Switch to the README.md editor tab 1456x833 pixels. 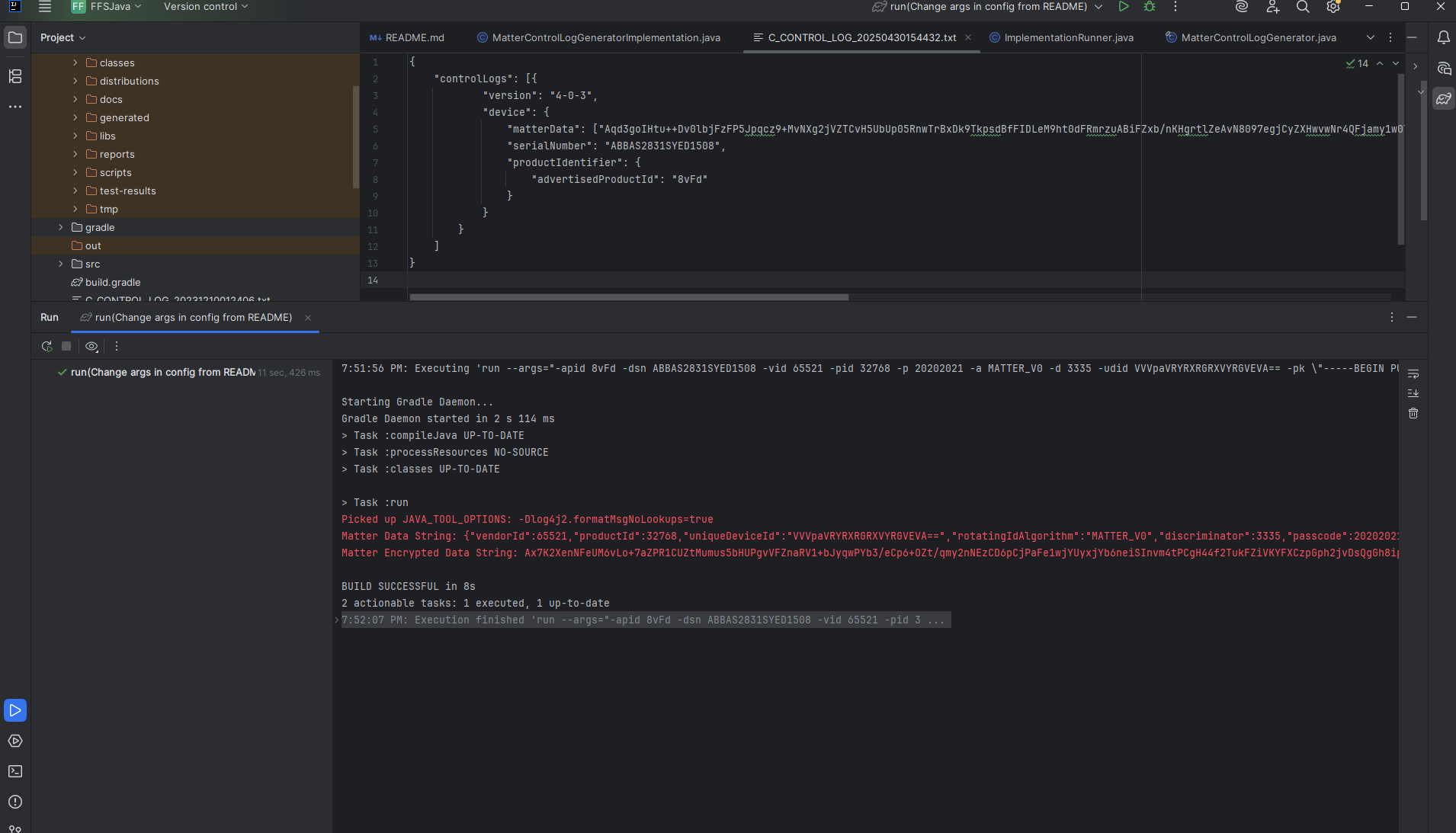tap(414, 37)
